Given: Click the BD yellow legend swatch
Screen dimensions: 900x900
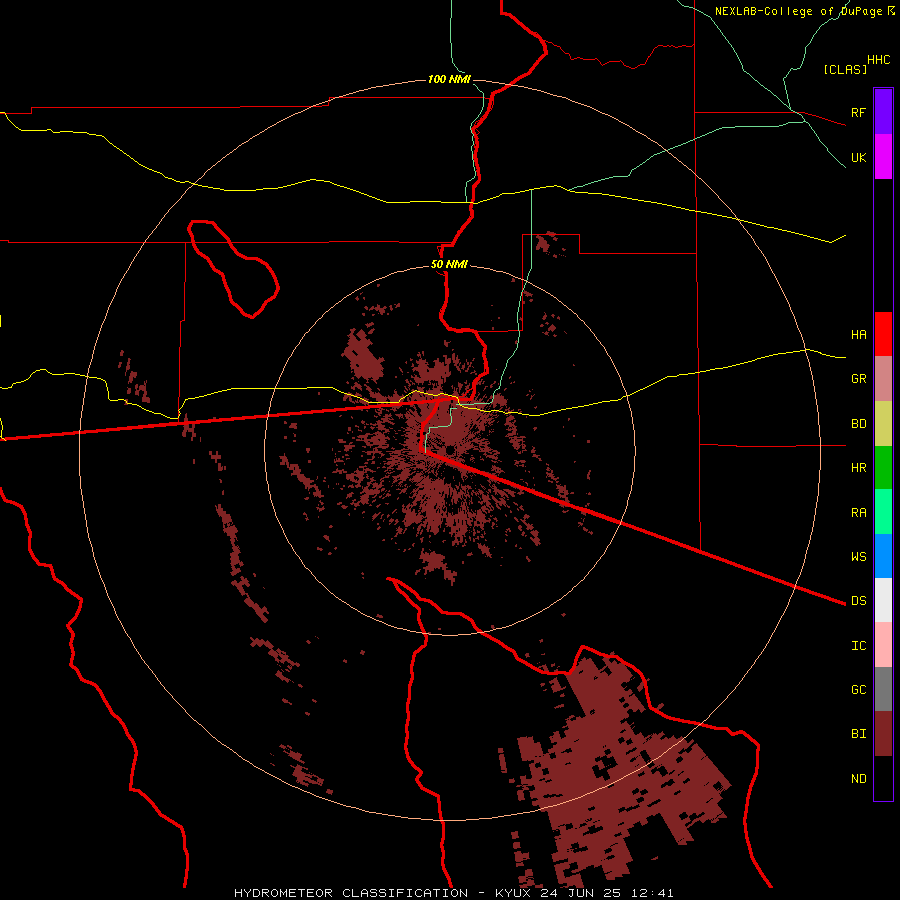Looking at the screenshot, I should [883, 424].
